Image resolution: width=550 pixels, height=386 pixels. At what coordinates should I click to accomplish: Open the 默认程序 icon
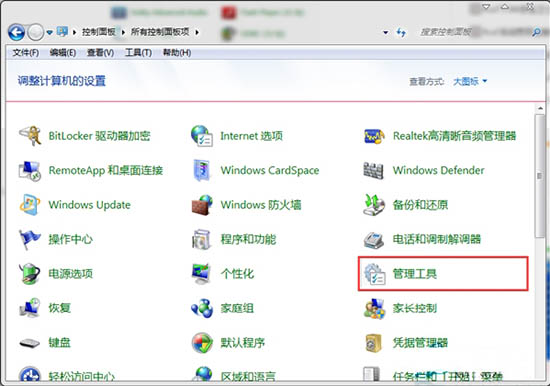coord(202,342)
